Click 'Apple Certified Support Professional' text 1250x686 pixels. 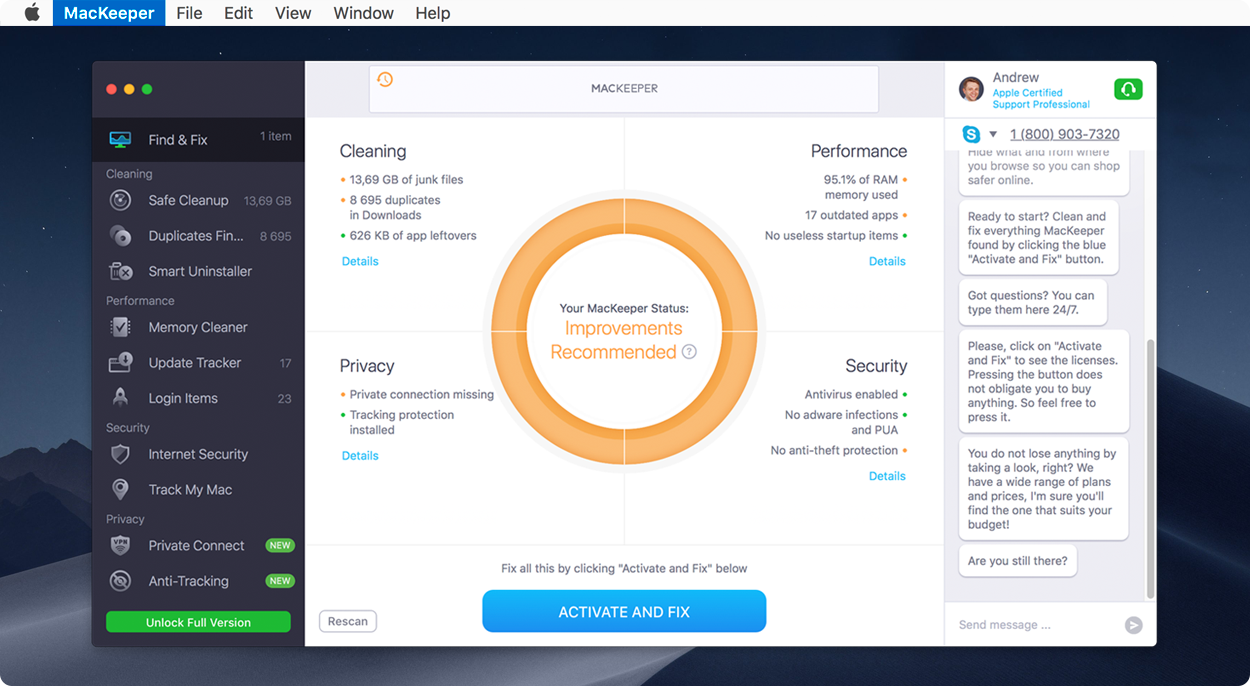click(x=1041, y=98)
